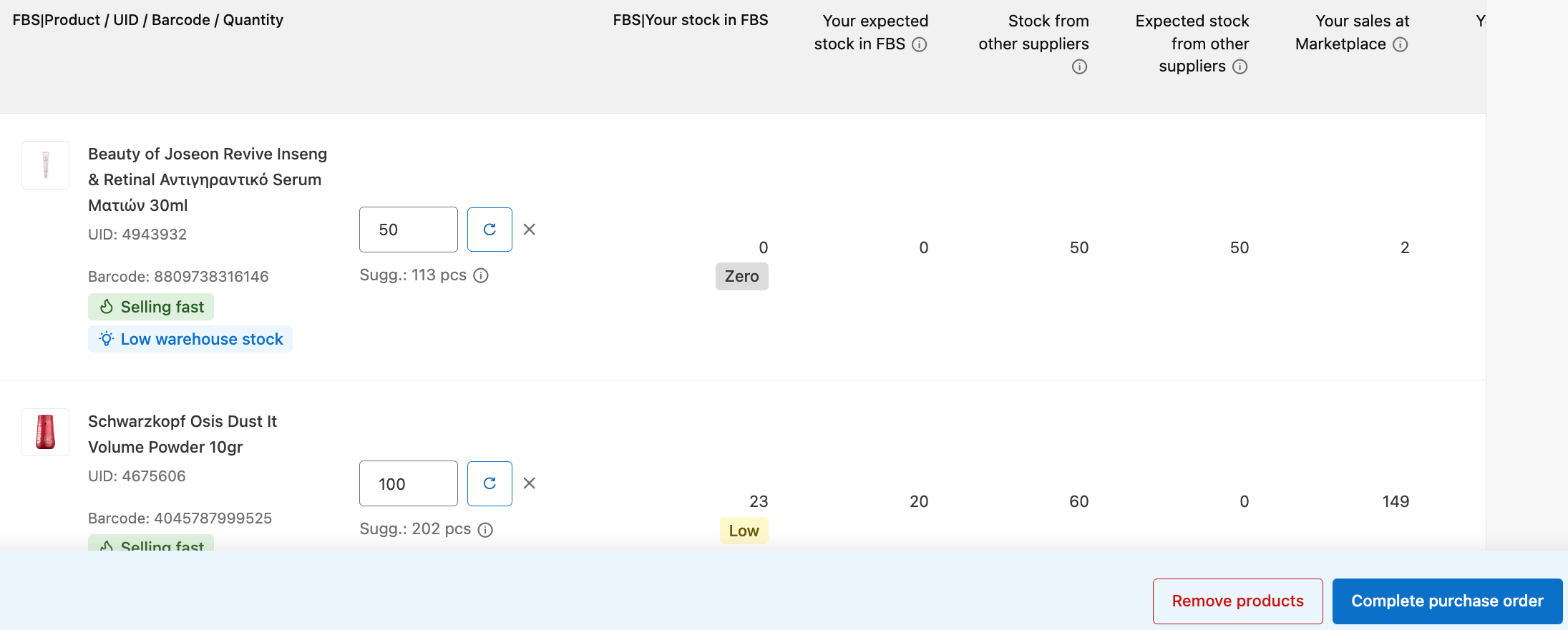This screenshot has height=630, width=1568.
Task: Click info icon next to Expected stock from other suppliers
Action: 1240,67
